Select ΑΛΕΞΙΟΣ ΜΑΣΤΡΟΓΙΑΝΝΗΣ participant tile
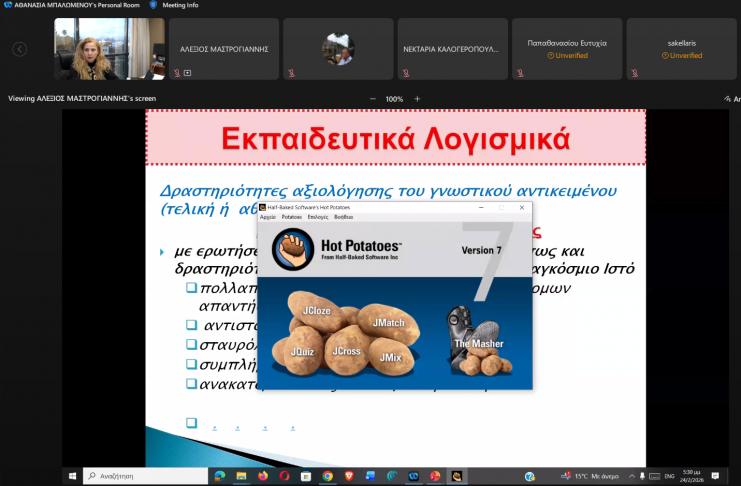The image size is (741, 486). [224, 48]
